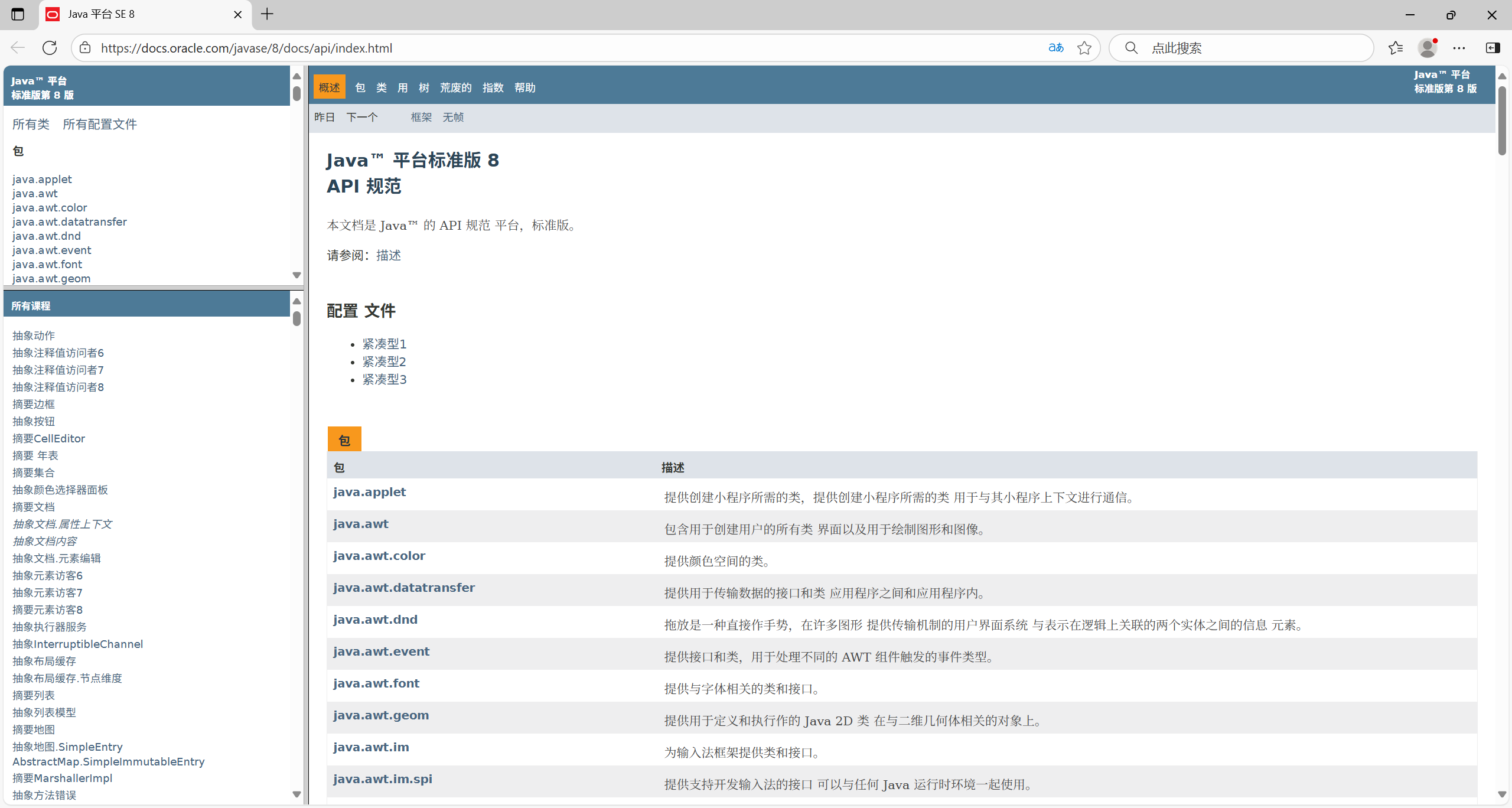Click class list scrollbar down arrow
The width and height of the screenshot is (1512, 808).
296,795
